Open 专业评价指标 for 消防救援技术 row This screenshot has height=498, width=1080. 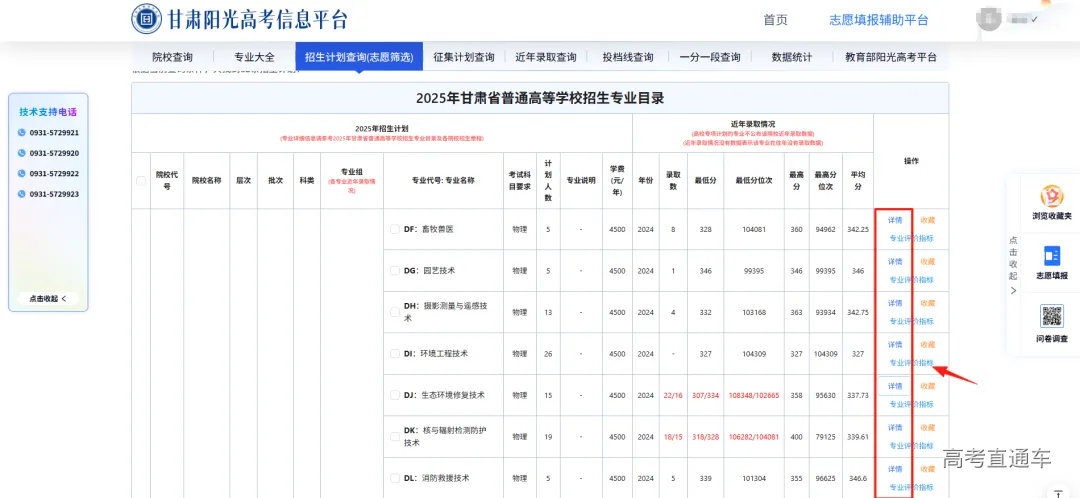pyautogui.click(x=911, y=487)
